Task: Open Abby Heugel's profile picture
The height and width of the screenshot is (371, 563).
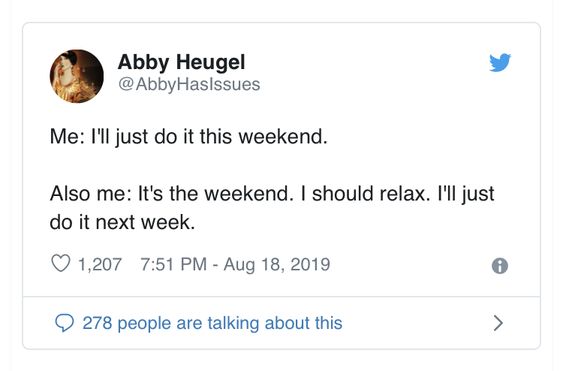Action: tap(76, 76)
